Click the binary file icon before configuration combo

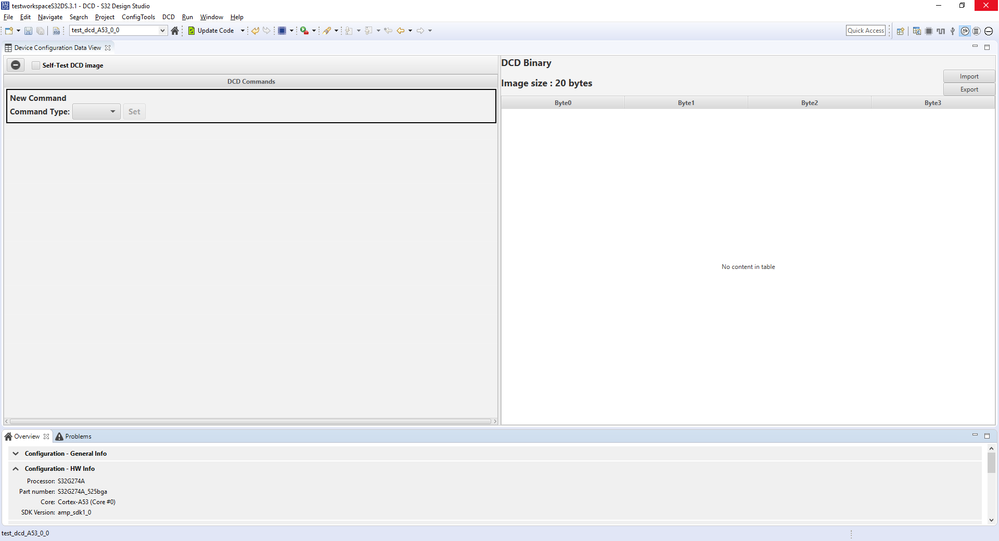[x=56, y=31]
